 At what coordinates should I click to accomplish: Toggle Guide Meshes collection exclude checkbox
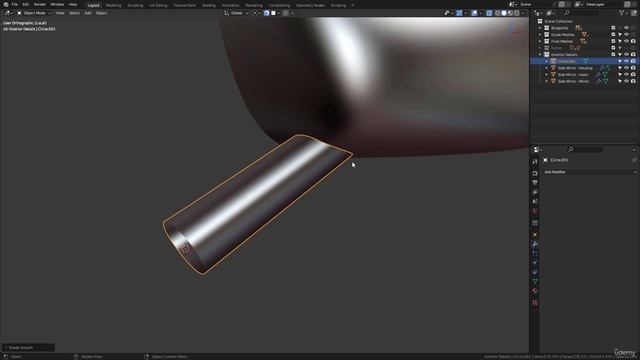click(x=613, y=35)
